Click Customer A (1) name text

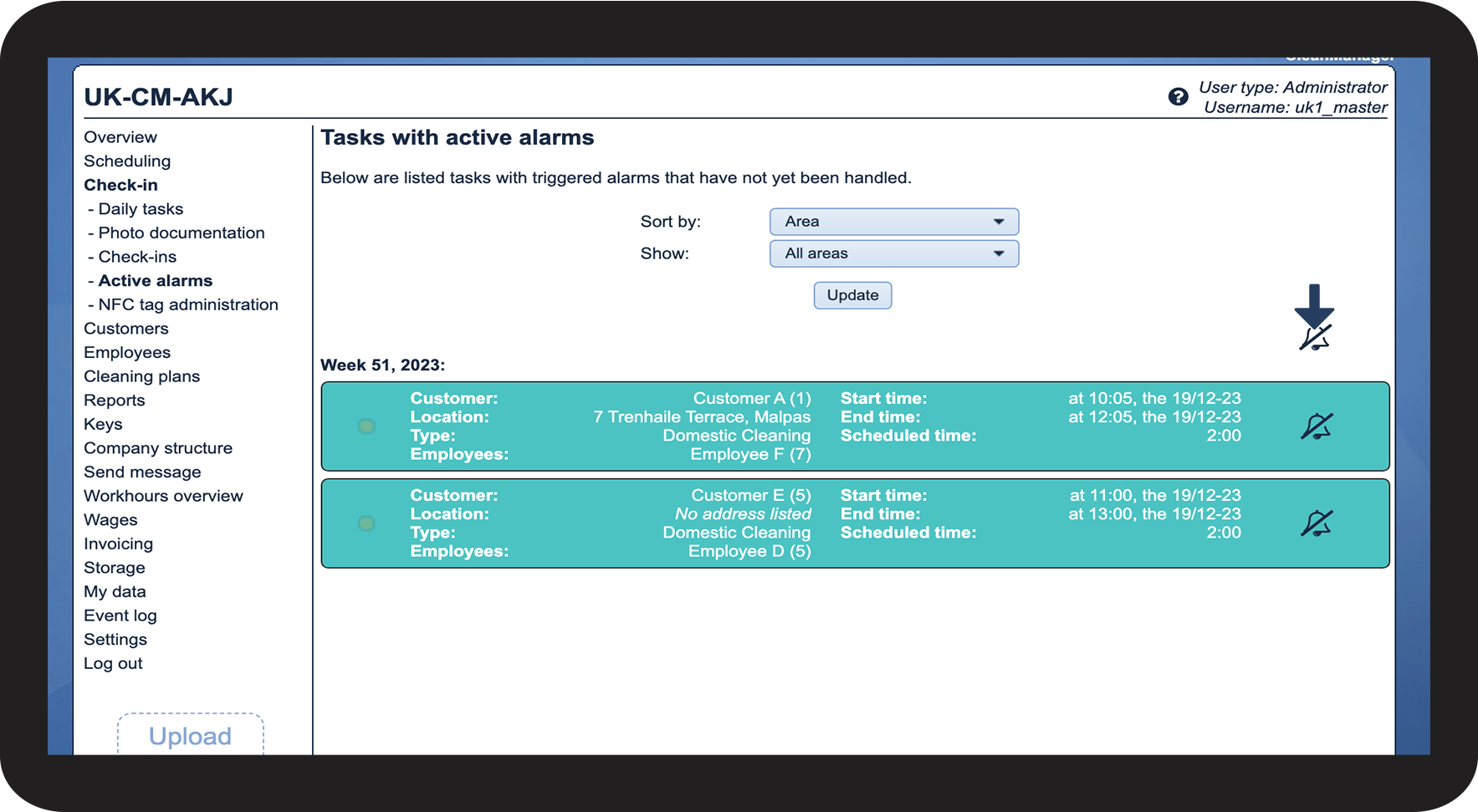752,399
